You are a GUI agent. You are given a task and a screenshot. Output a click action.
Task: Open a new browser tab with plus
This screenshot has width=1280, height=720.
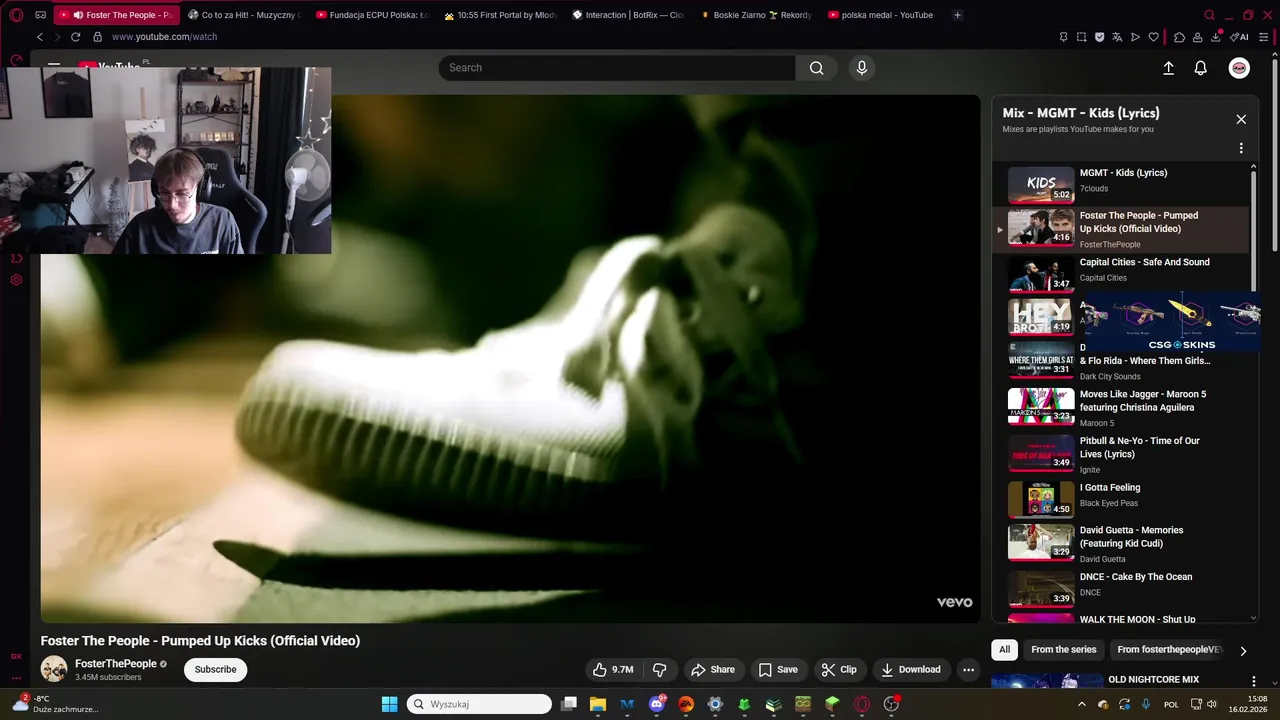pos(957,15)
